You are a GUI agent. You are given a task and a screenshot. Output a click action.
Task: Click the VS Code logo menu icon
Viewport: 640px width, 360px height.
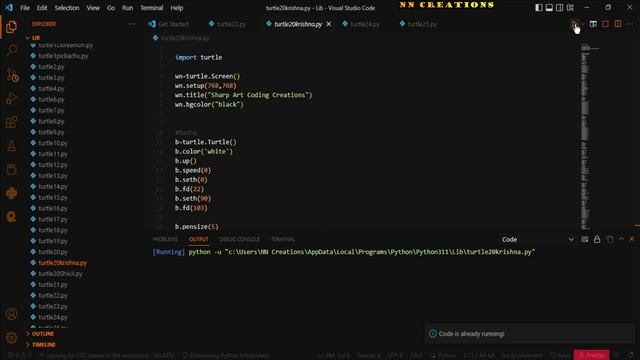[x=9, y=8]
